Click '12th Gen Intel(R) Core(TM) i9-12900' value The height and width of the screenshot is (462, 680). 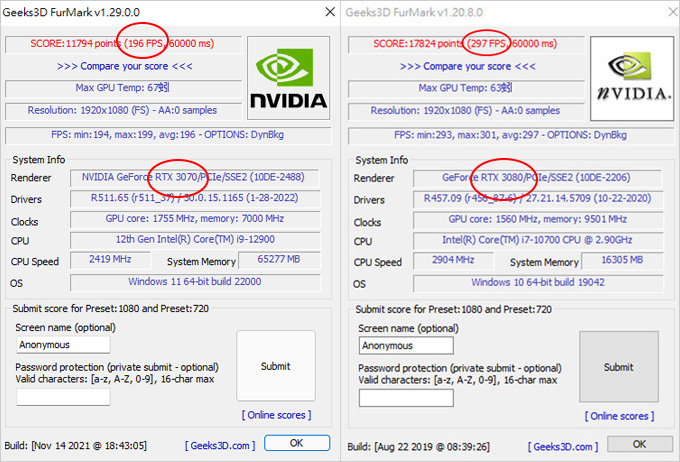pos(195,239)
